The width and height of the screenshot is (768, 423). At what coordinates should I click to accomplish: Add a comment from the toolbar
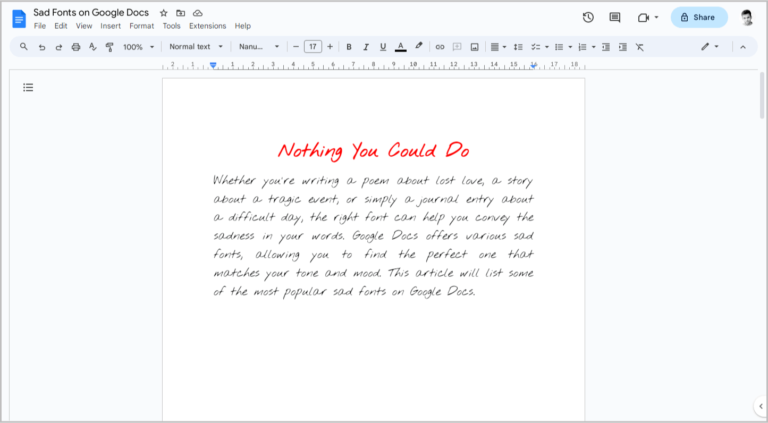pyautogui.click(x=457, y=47)
